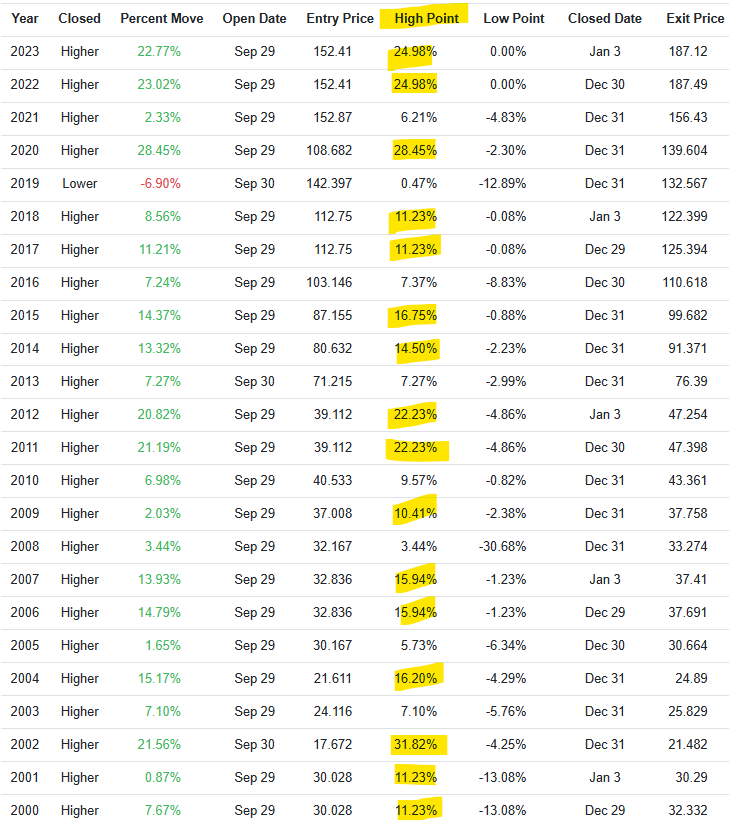
Task: Click the highlighted 28.45% high point
Action: (x=415, y=150)
